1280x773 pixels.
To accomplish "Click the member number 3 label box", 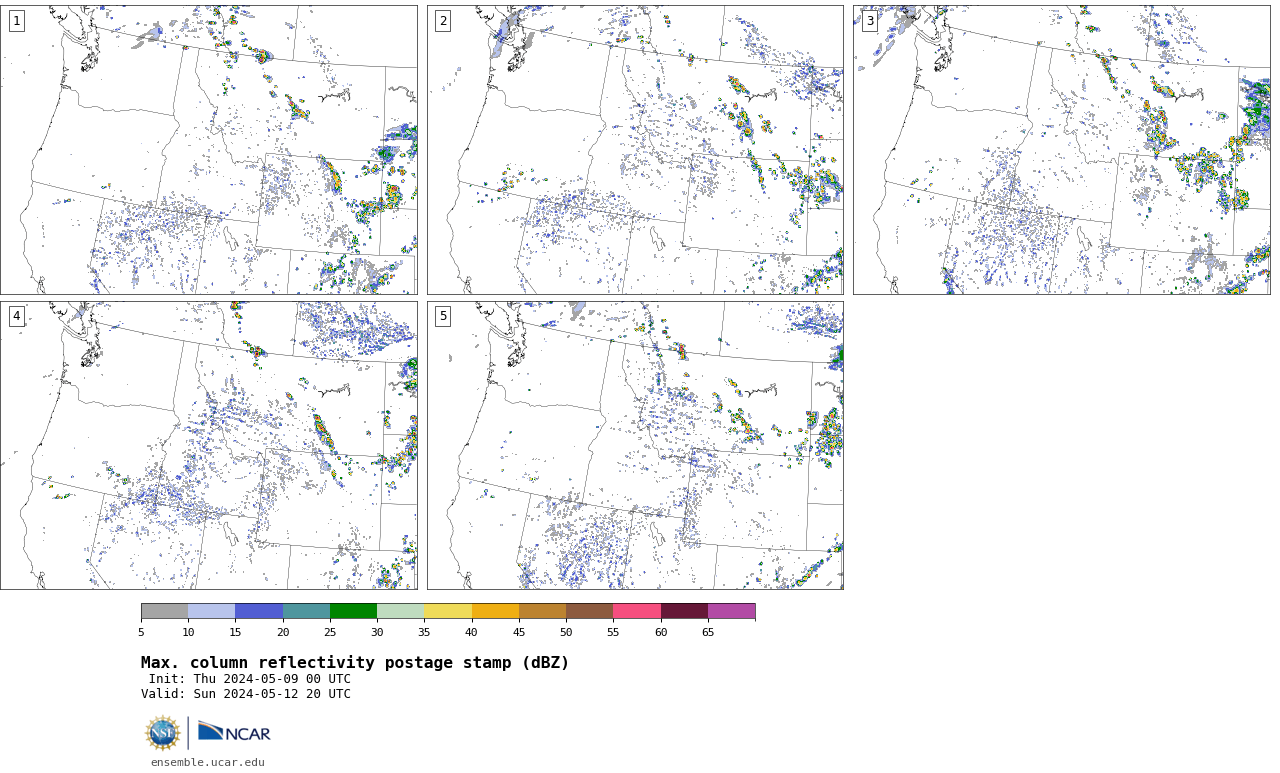I will pyautogui.click(x=870, y=21).
